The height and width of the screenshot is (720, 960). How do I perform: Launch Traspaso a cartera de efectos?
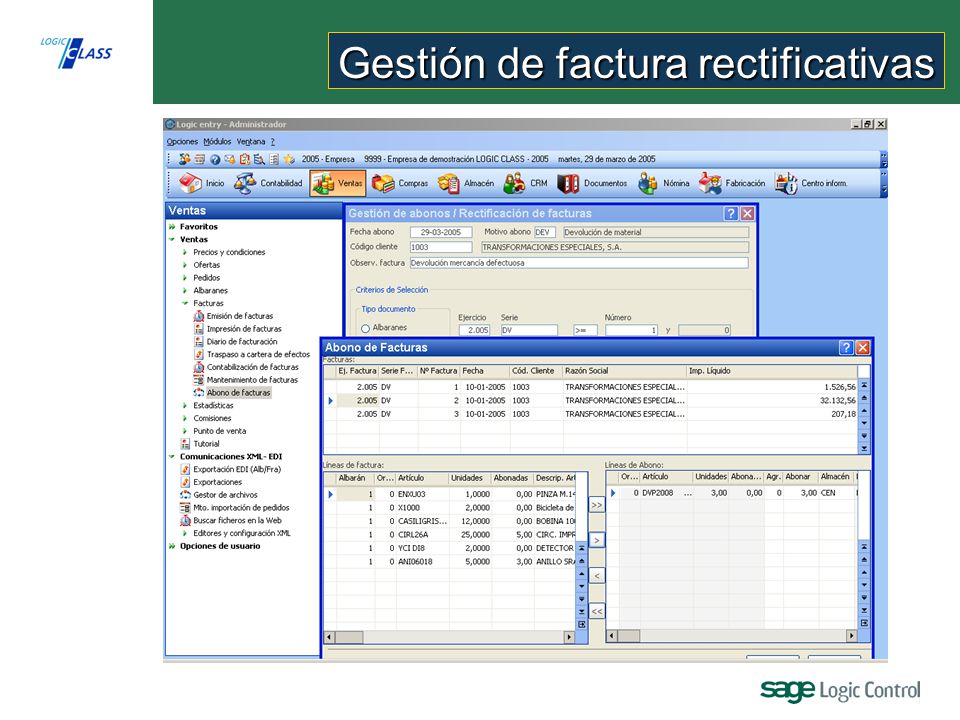252,354
